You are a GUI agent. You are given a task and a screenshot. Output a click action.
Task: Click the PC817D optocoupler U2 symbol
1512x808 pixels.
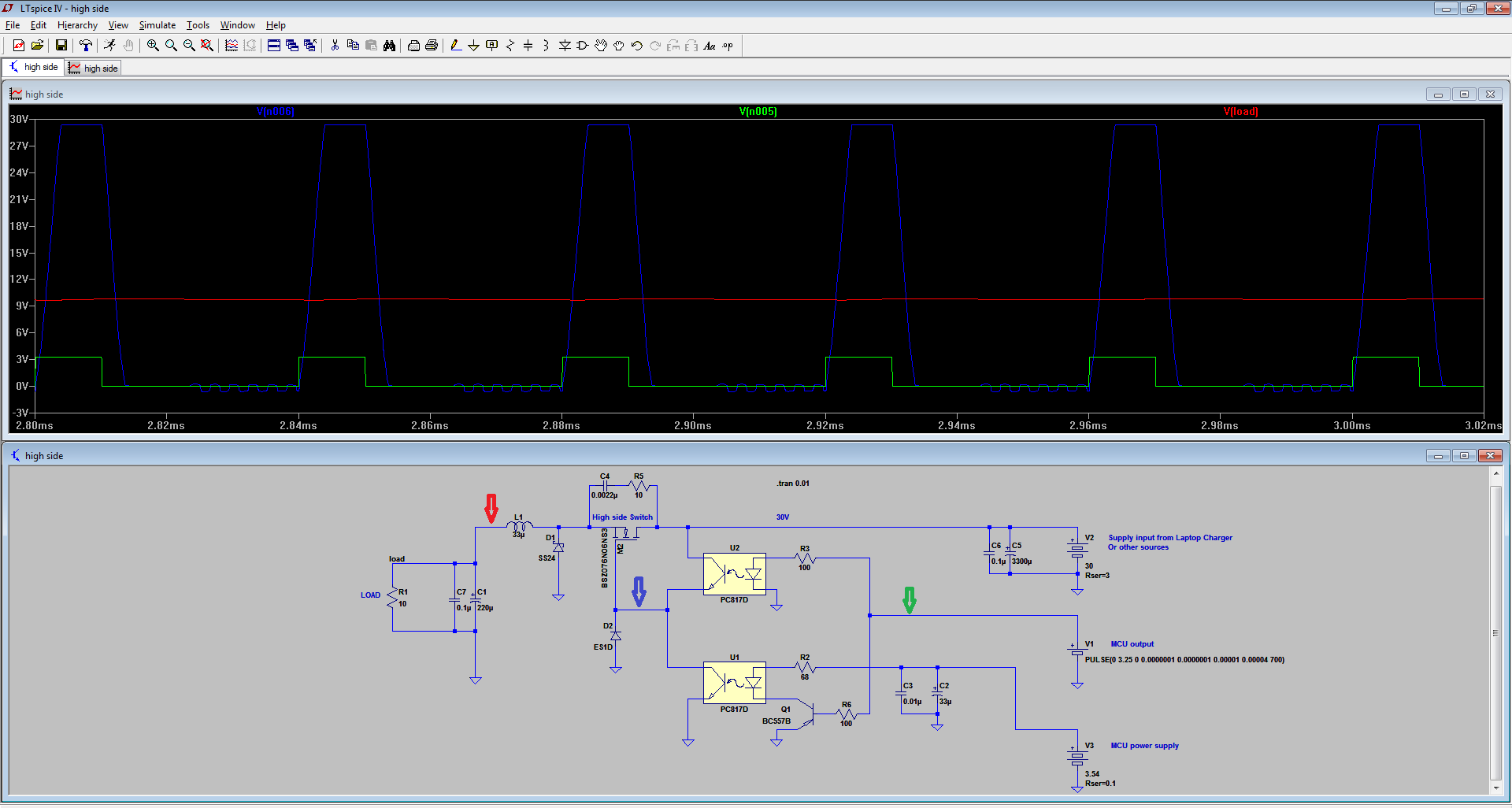(x=734, y=574)
